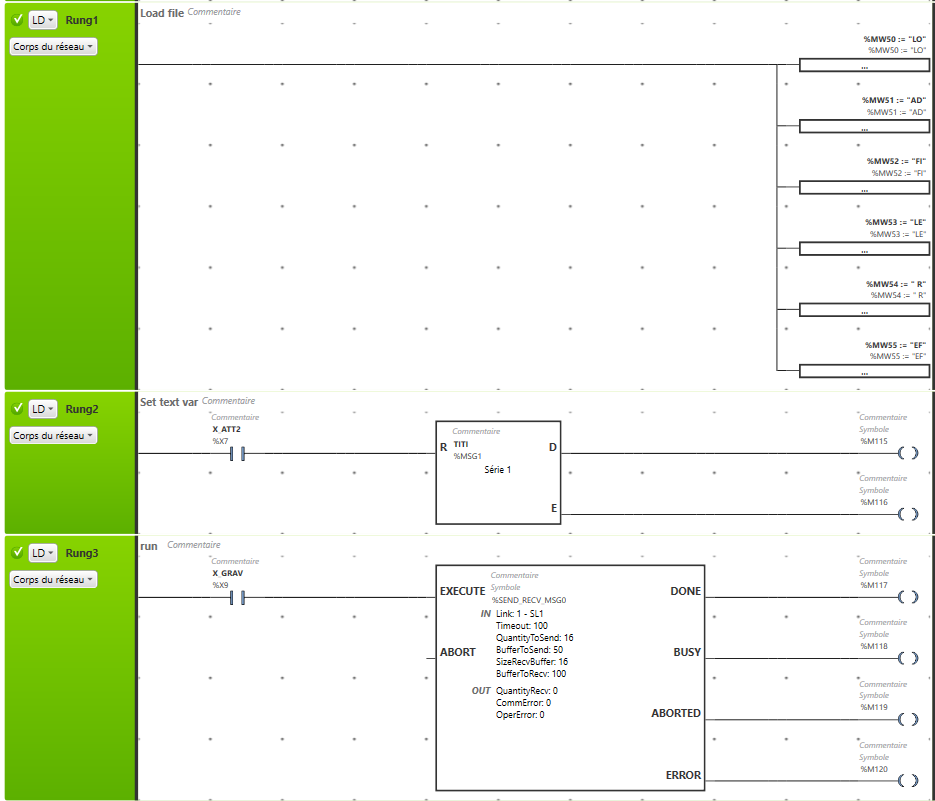Click the X_ATT2 %X7 contact in Rung2
Viewport: 935px width, 801px height.
click(237, 454)
